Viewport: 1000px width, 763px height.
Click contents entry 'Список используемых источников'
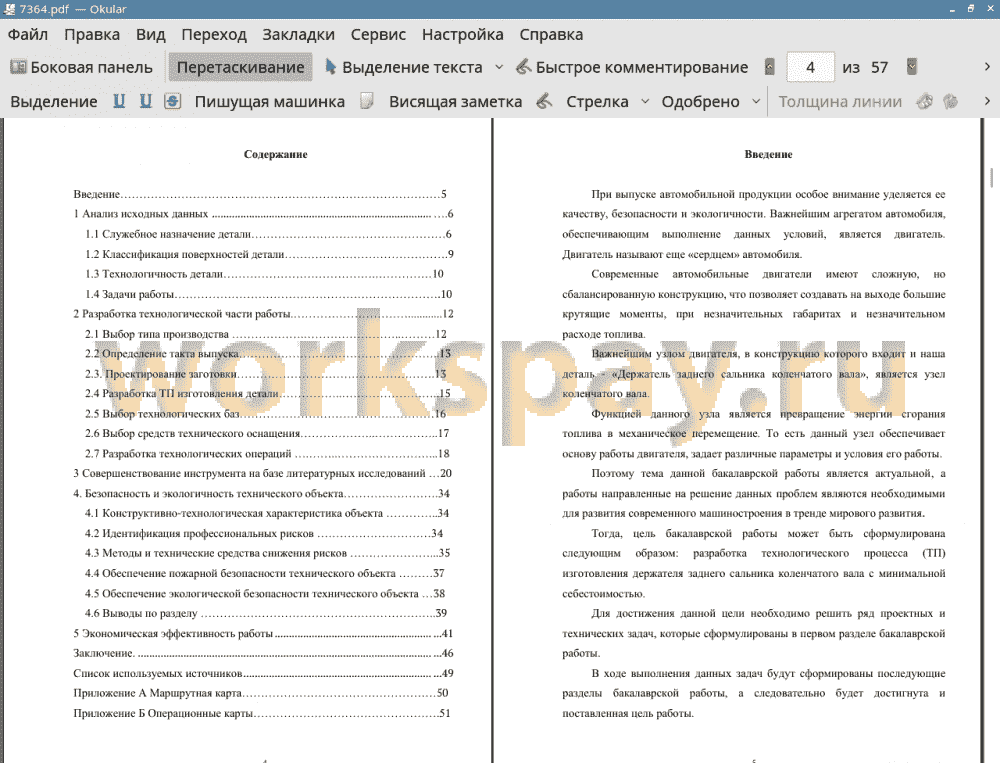tap(263, 673)
